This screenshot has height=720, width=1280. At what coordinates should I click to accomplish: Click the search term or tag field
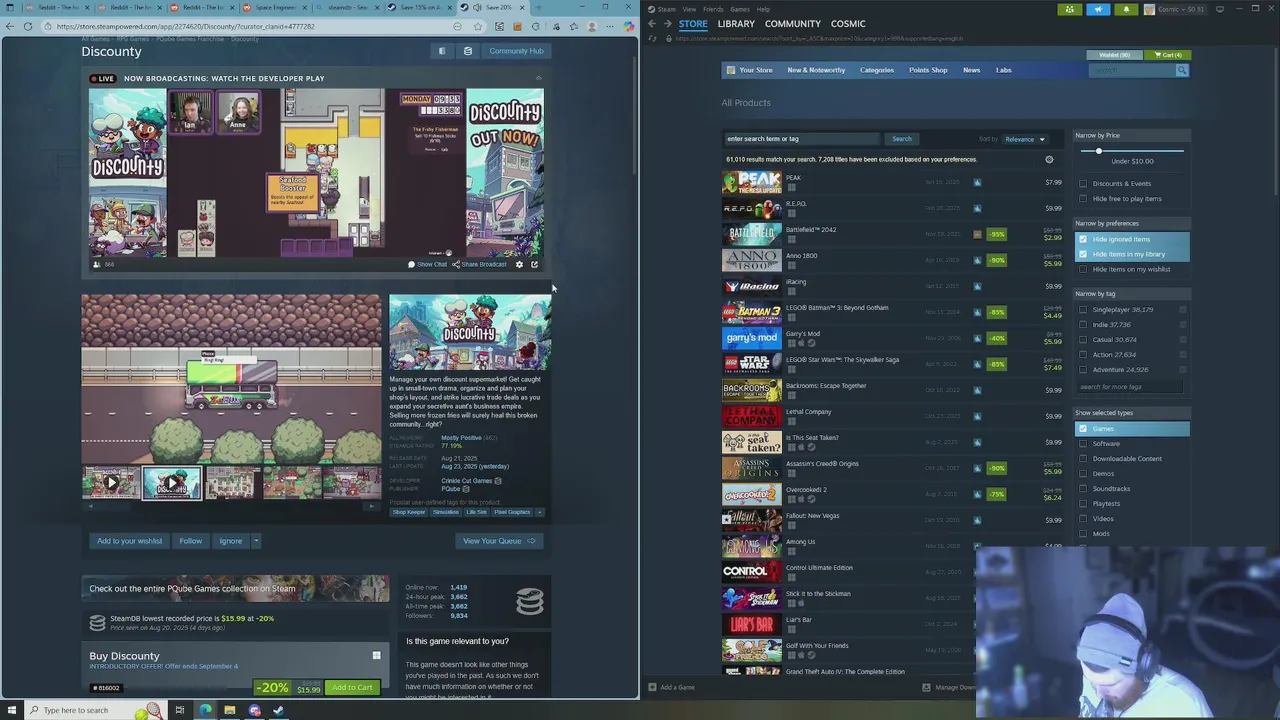(x=802, y=139)
